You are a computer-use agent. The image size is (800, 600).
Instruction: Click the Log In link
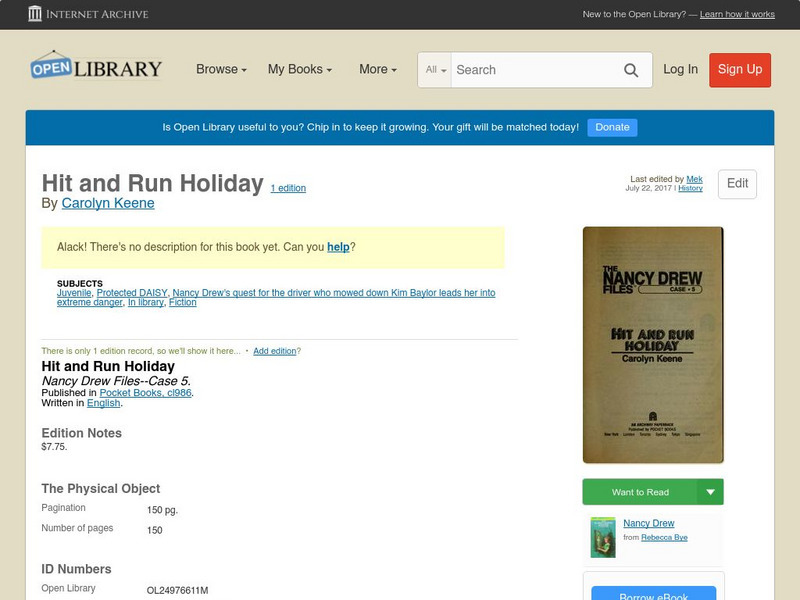680,69
